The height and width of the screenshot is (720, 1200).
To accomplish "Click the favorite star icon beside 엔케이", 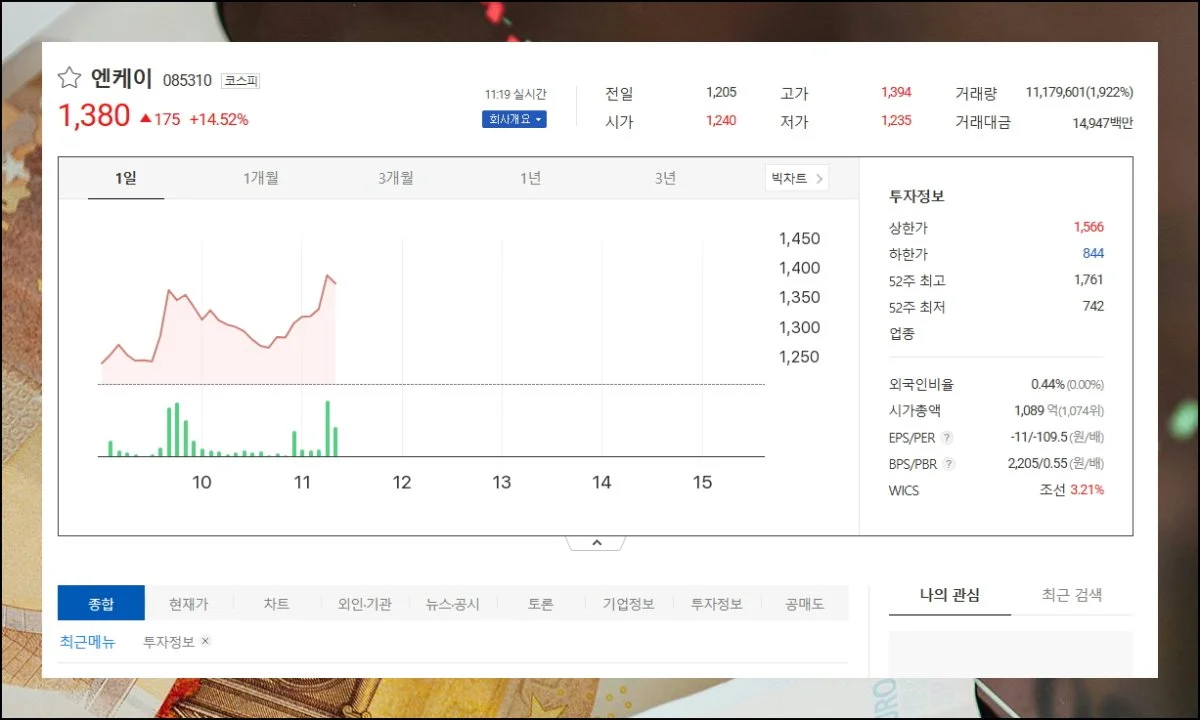I will 69,78.
